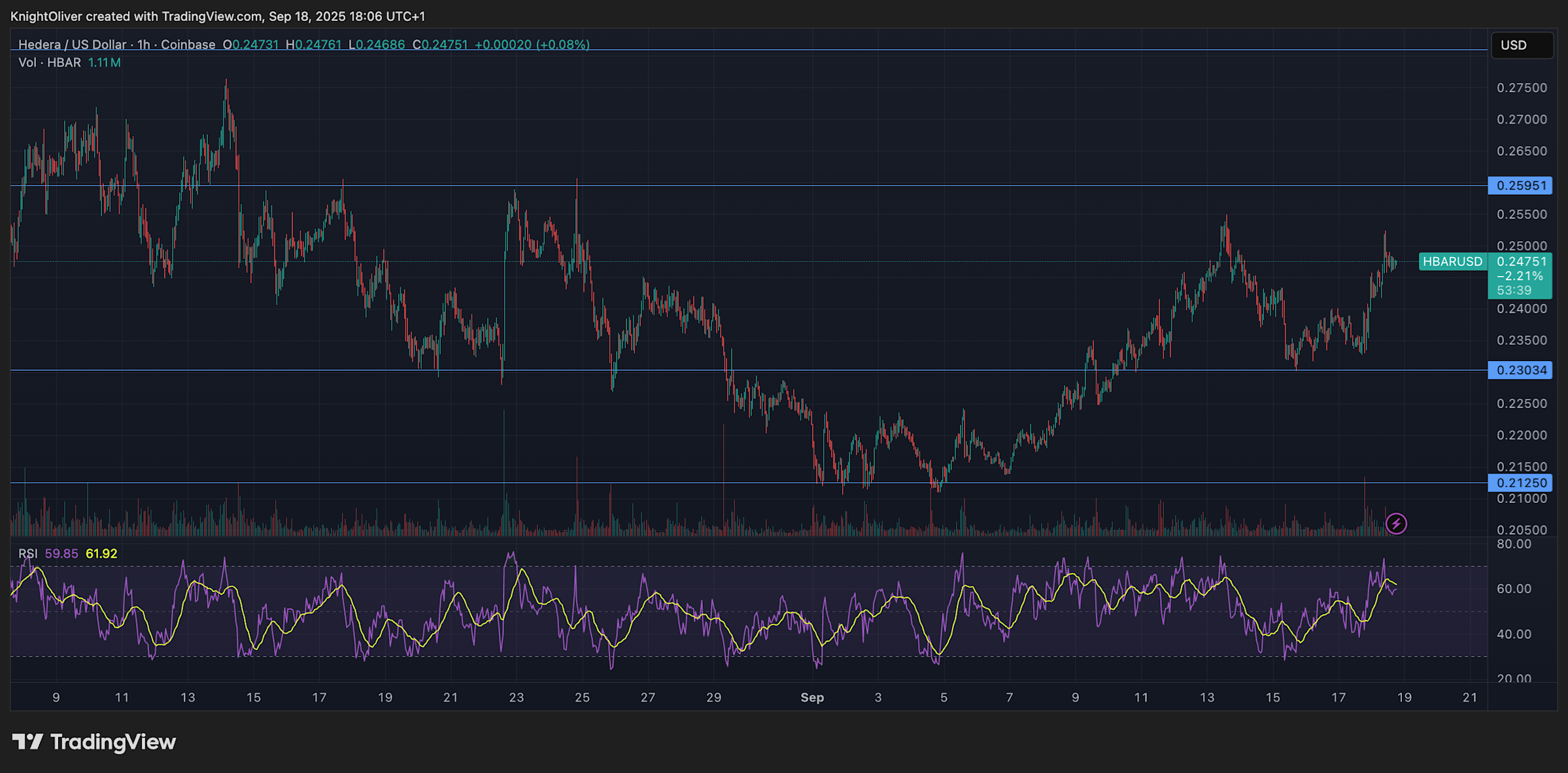This screenshot has height=773, width=1568.
Task: Click the purple lightning bolt icon
Action: point(1396,523)
